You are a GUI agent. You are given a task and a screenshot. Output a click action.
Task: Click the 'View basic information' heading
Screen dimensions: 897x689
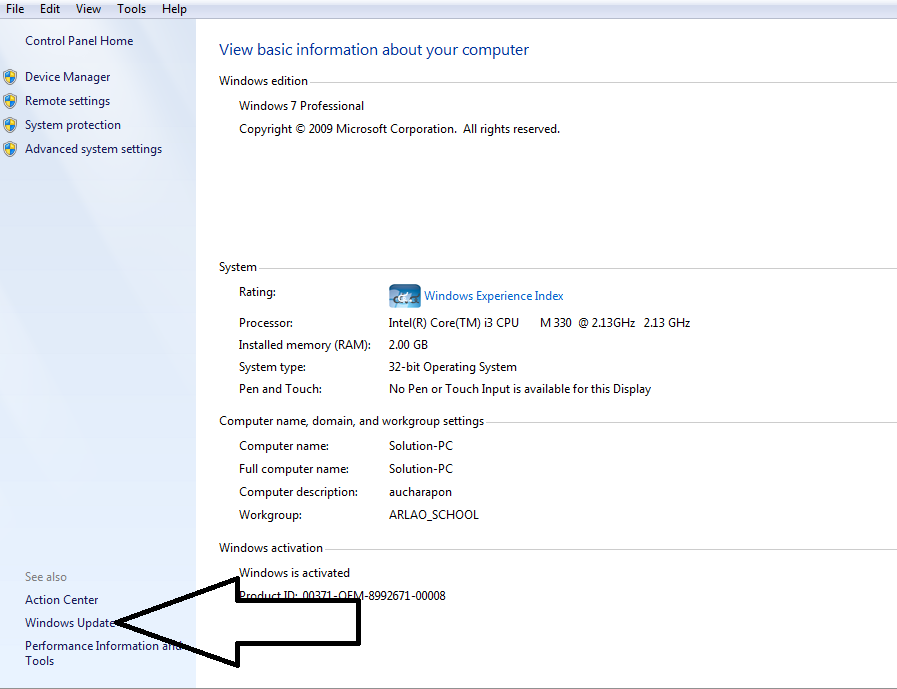(374, 50)
